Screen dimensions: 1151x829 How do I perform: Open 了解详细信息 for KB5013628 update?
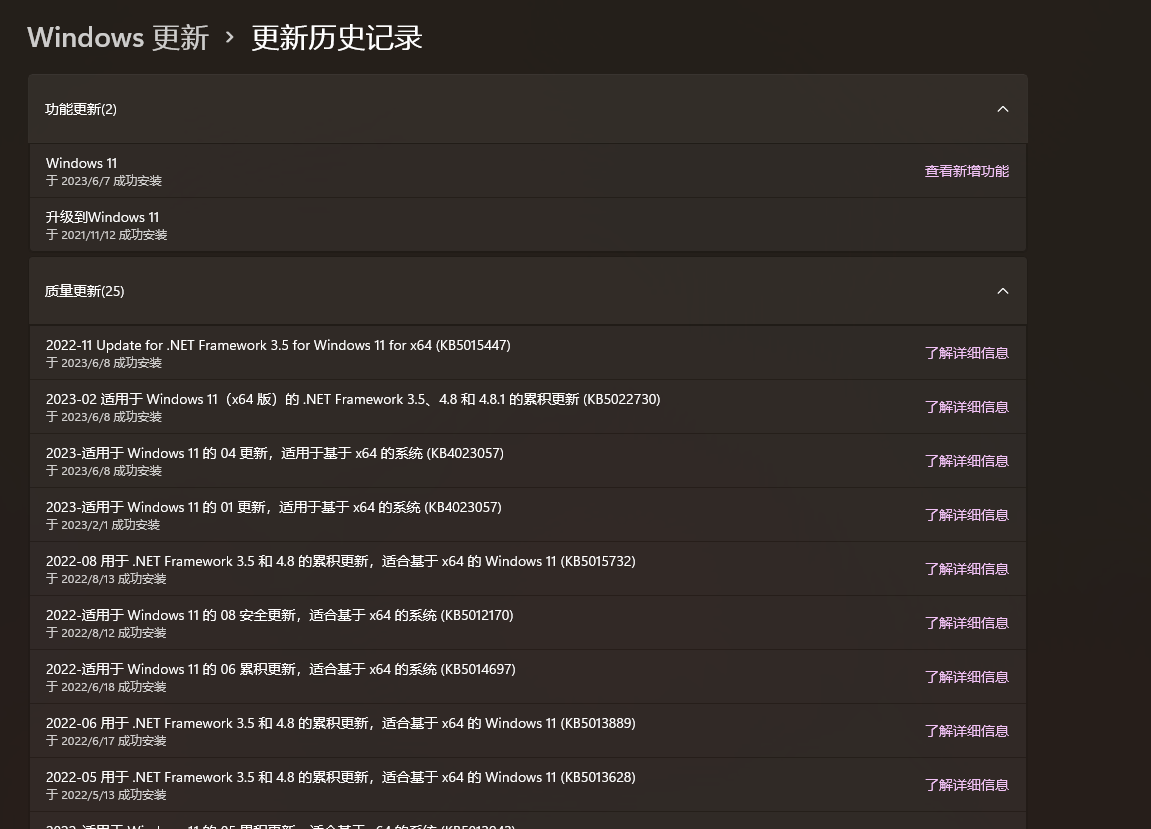tap(966, 785)
